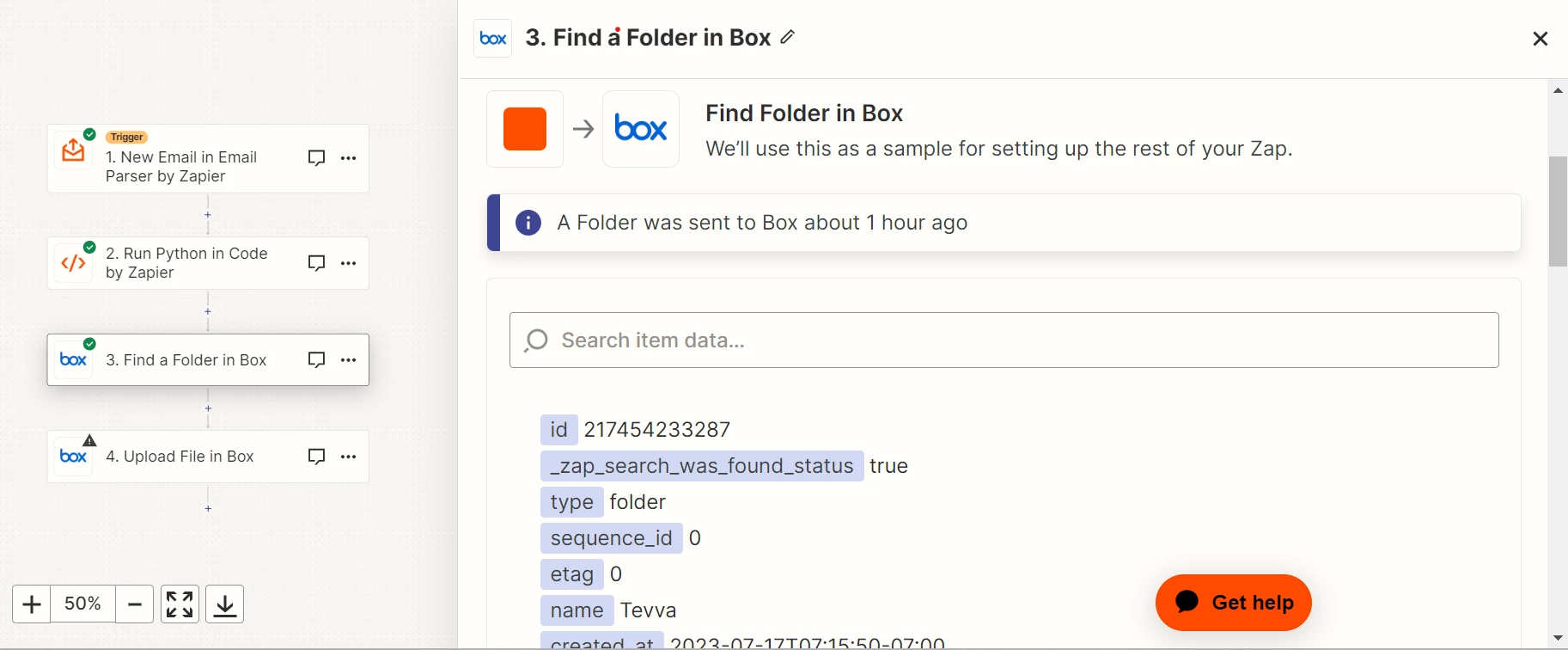Add step after Run Python step
Viewport: 1568px width, 650px height.
208,311
